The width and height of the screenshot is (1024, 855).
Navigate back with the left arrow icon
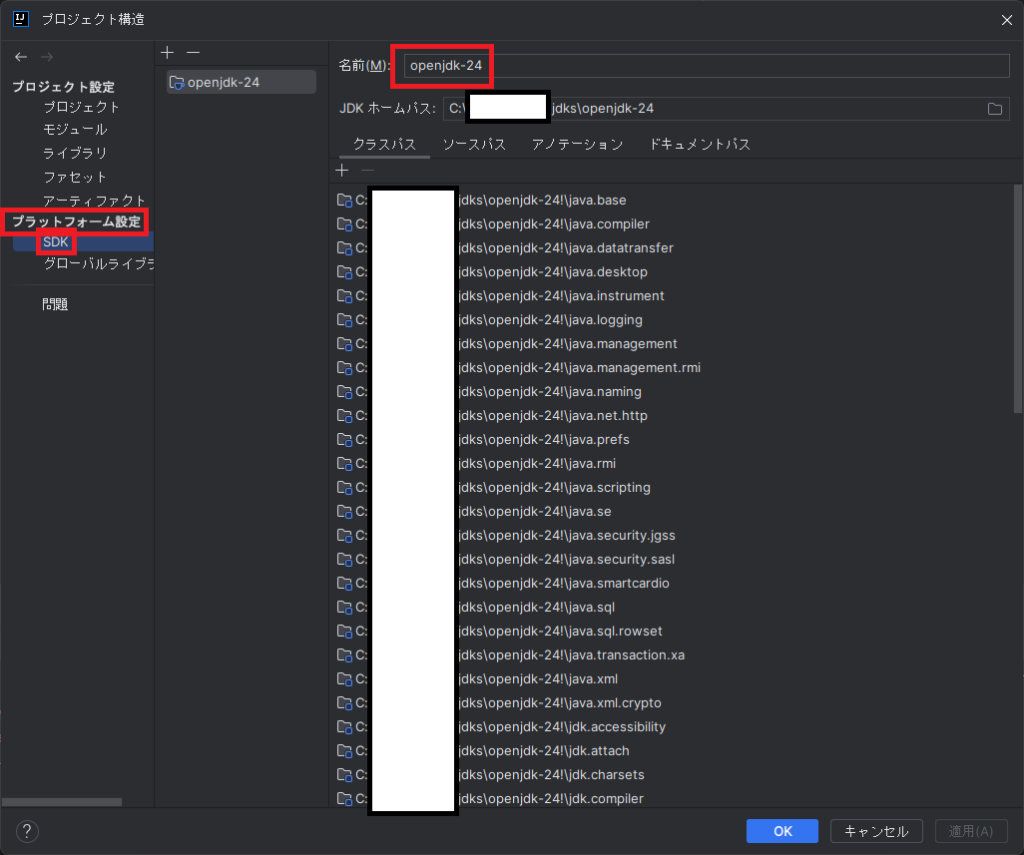[x=20, y=57]
